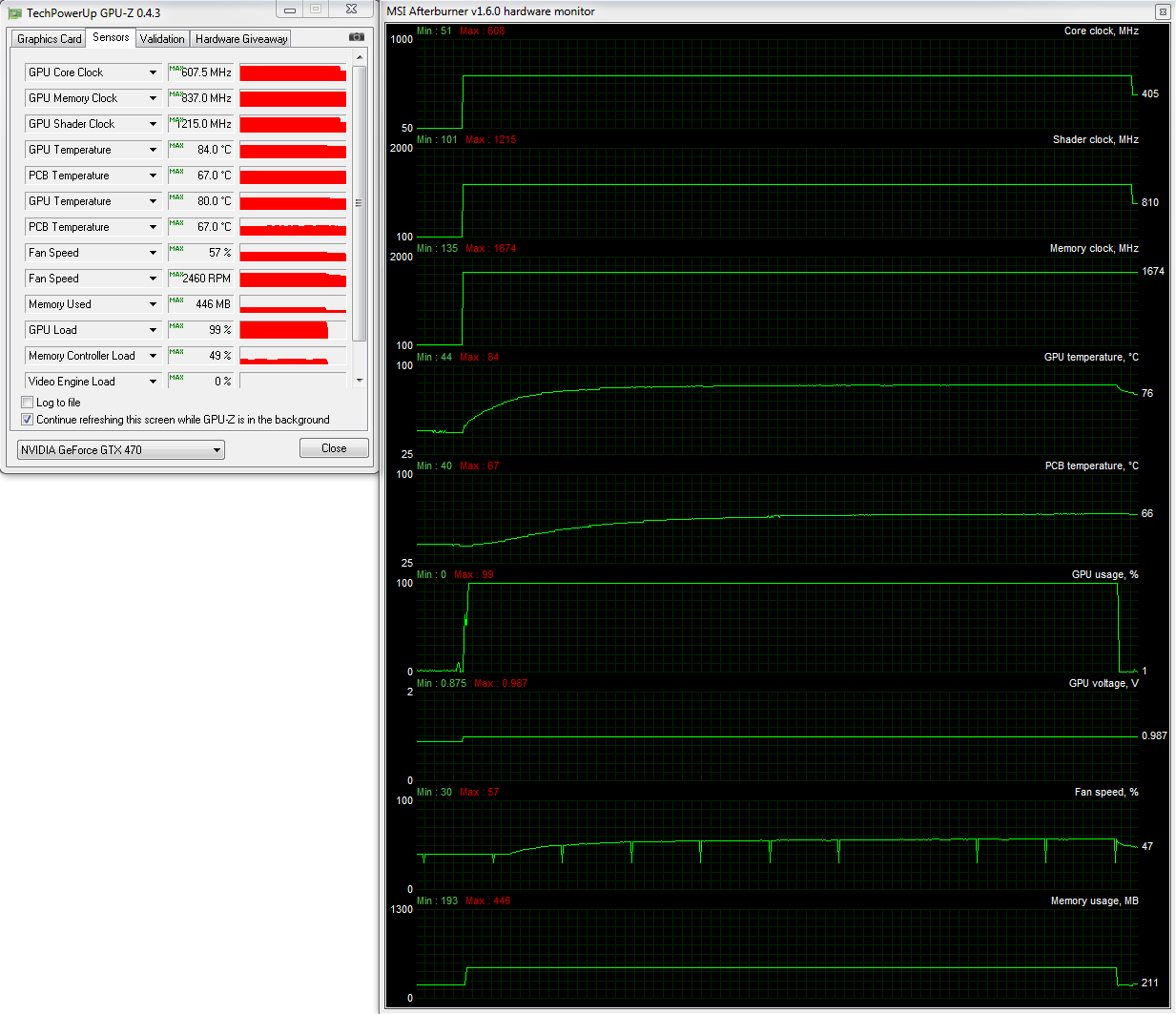Select the Sensors tab

(x=111, y=37)
